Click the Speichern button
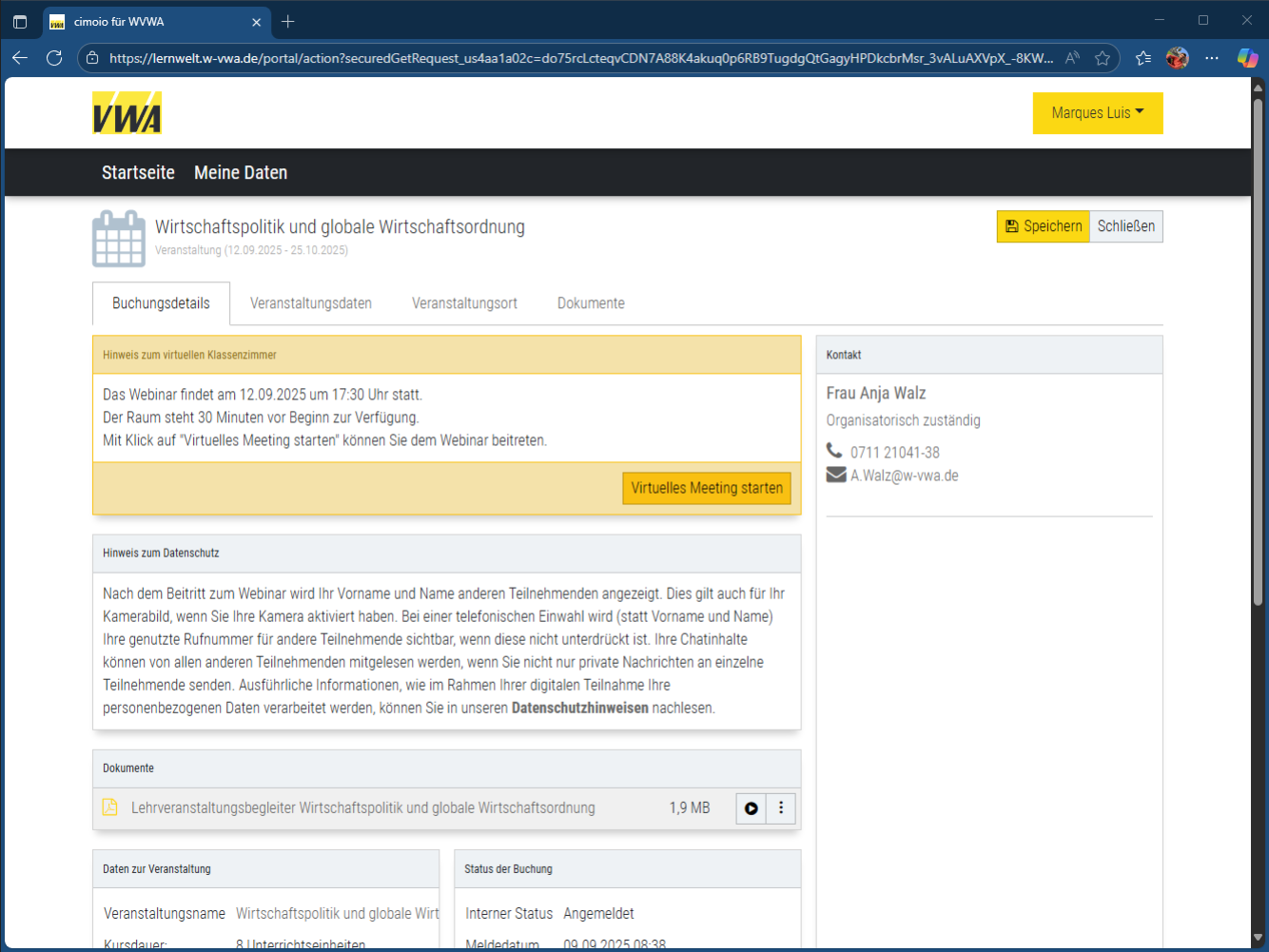 pos(1043,226)
